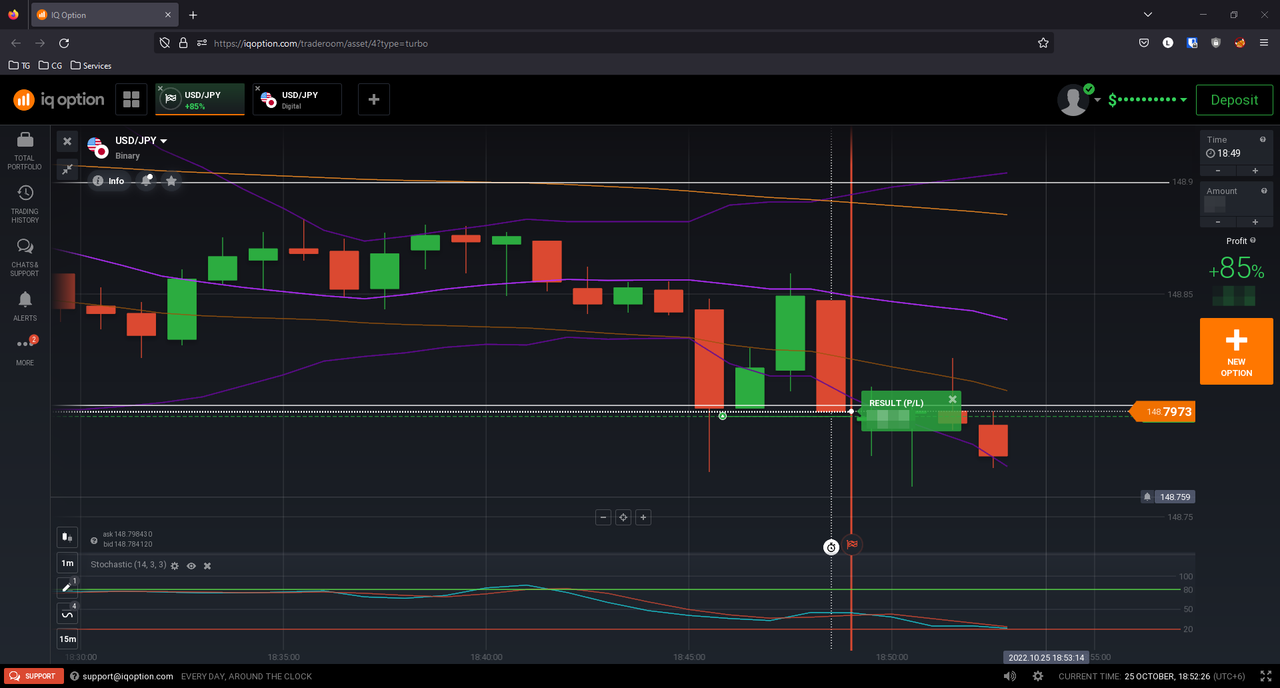Save page to Pocket

pyautogui.click(x=1144, y=43)
